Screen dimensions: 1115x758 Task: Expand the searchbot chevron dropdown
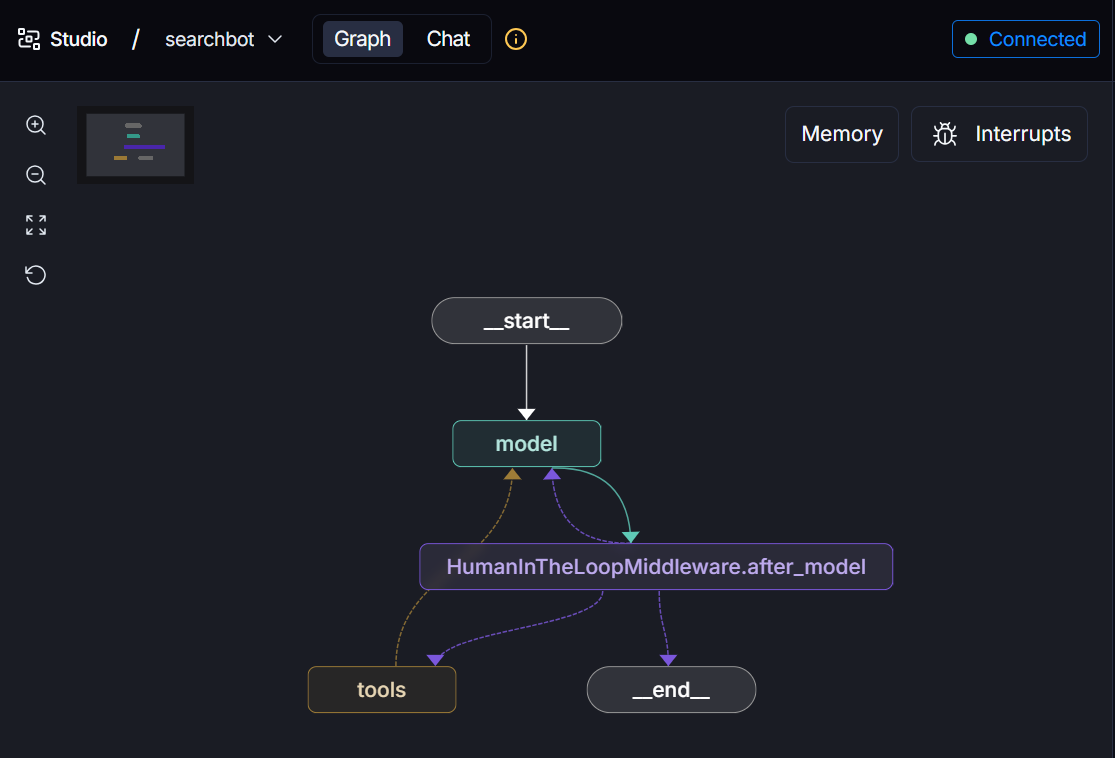tap(275, 39)
